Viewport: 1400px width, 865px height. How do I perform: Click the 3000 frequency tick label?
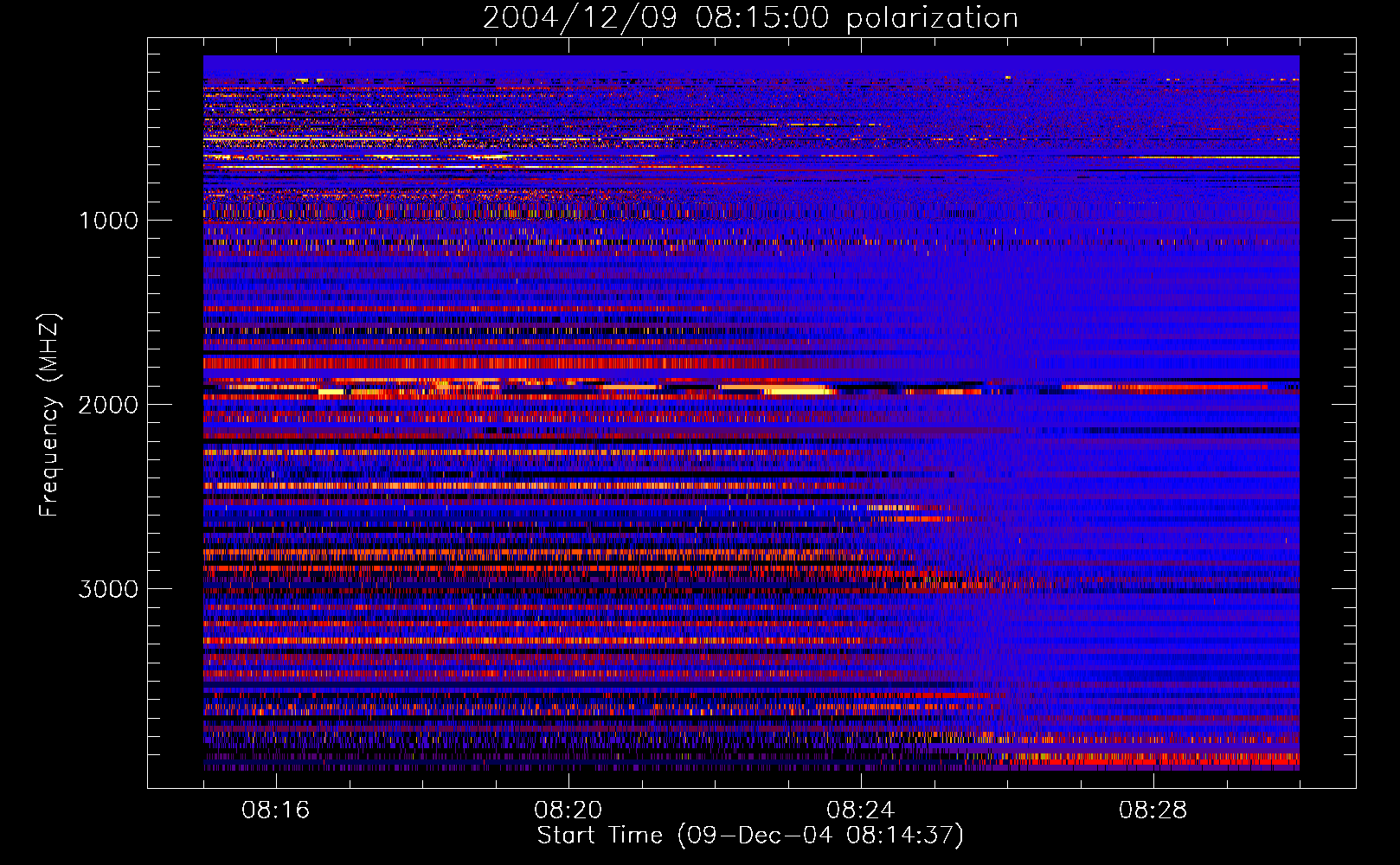coord(108,589)
